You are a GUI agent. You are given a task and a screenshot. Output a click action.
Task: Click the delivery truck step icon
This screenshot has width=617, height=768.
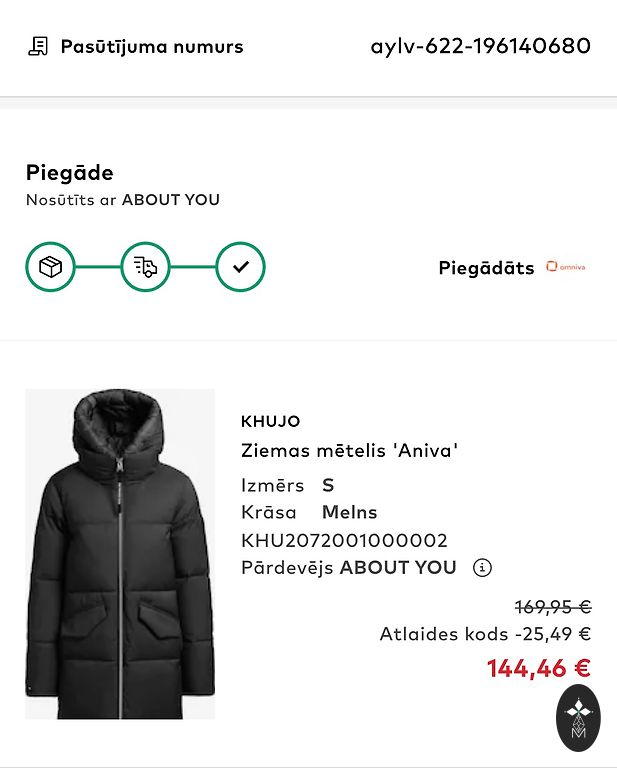tap(145, 267)
